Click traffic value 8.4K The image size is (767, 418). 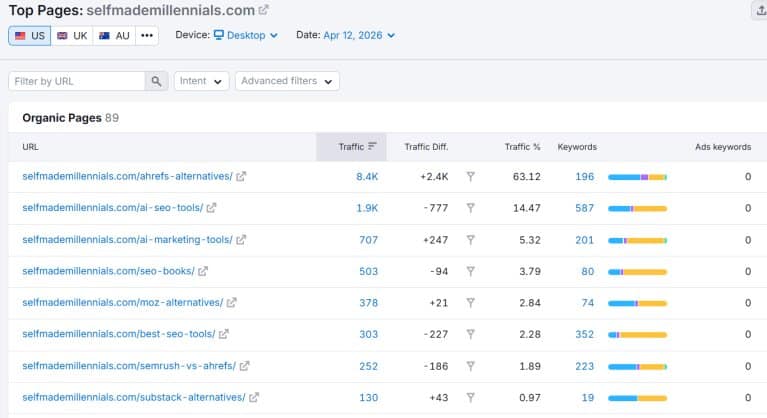(x=367, y=176)
